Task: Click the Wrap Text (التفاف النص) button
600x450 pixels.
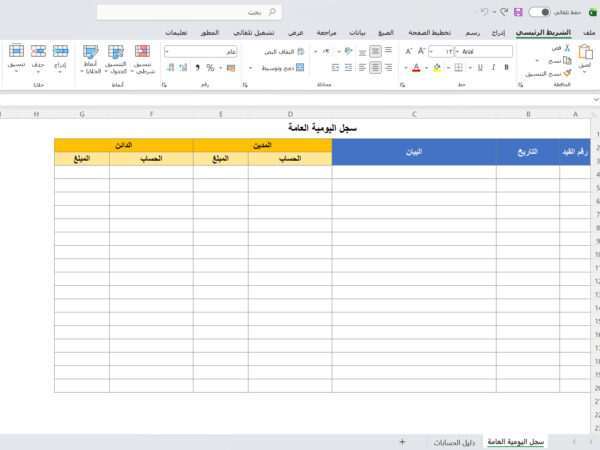Action: (x=290, y=51)
